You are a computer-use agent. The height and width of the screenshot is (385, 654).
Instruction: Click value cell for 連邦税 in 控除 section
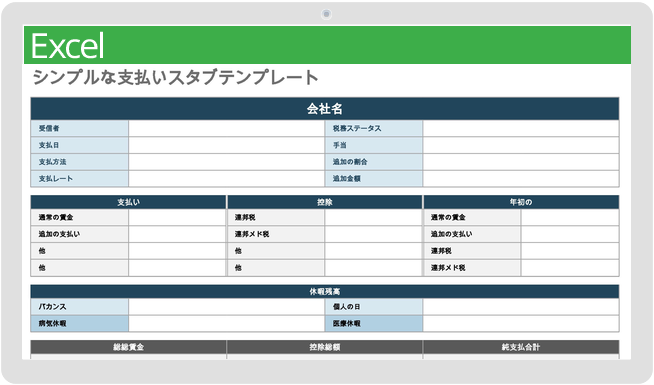[373, 217]
